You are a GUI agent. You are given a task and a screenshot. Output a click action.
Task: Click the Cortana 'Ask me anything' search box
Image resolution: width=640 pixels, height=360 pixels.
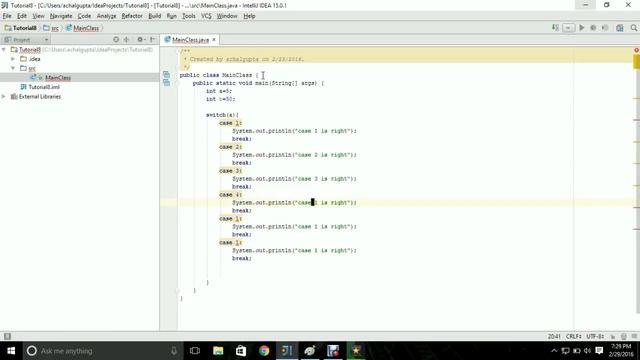[102, 351]
